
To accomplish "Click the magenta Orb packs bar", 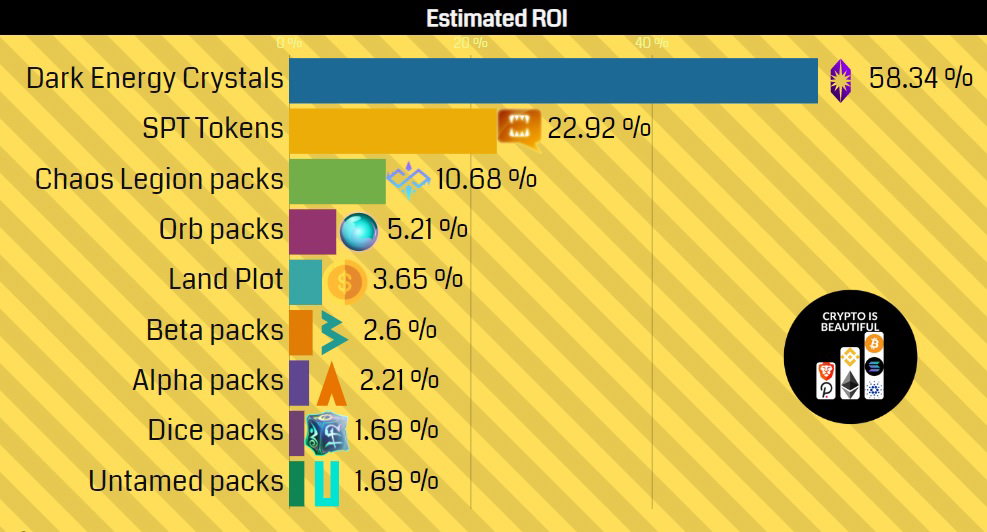I will (x=313, y=232).
